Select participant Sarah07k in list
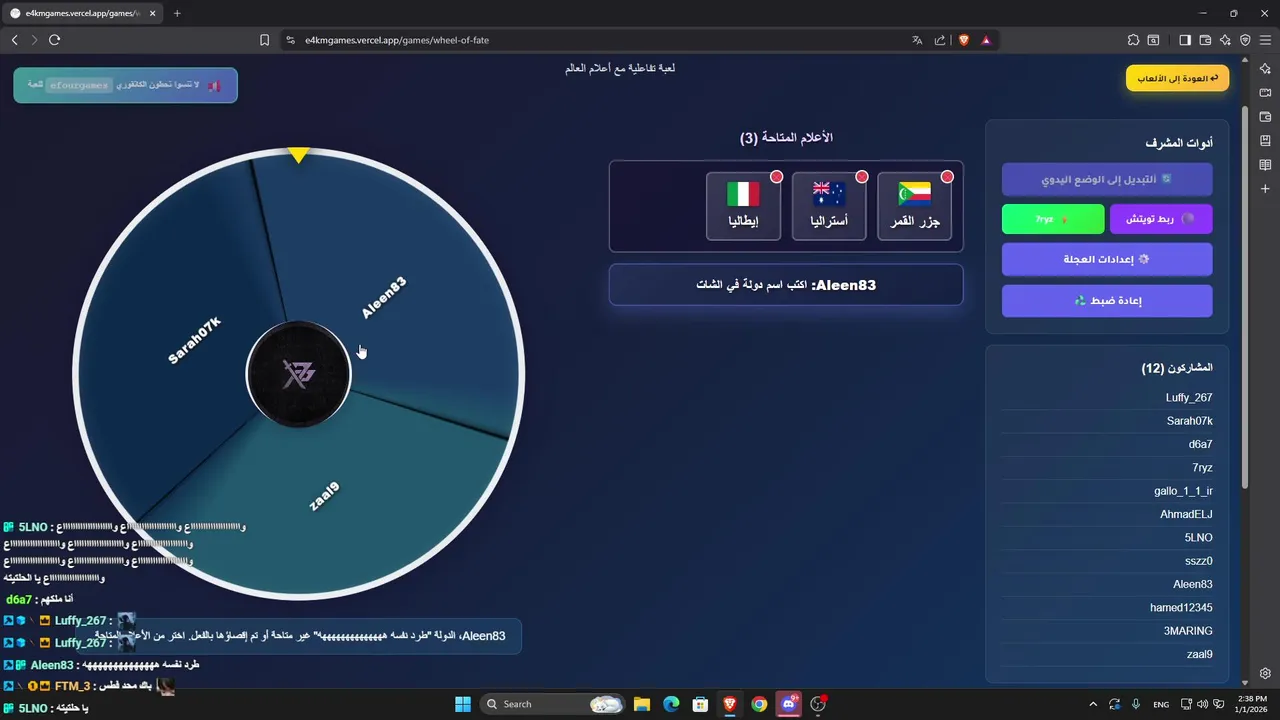This screenshot has width=1280, height=720. [1107, 421]
